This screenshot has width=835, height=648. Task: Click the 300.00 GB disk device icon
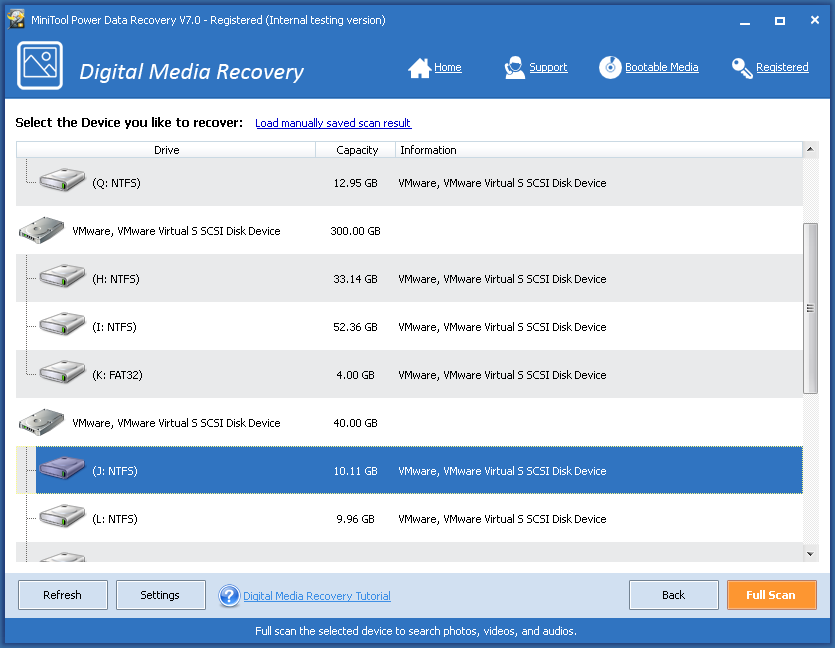(42, 230)
